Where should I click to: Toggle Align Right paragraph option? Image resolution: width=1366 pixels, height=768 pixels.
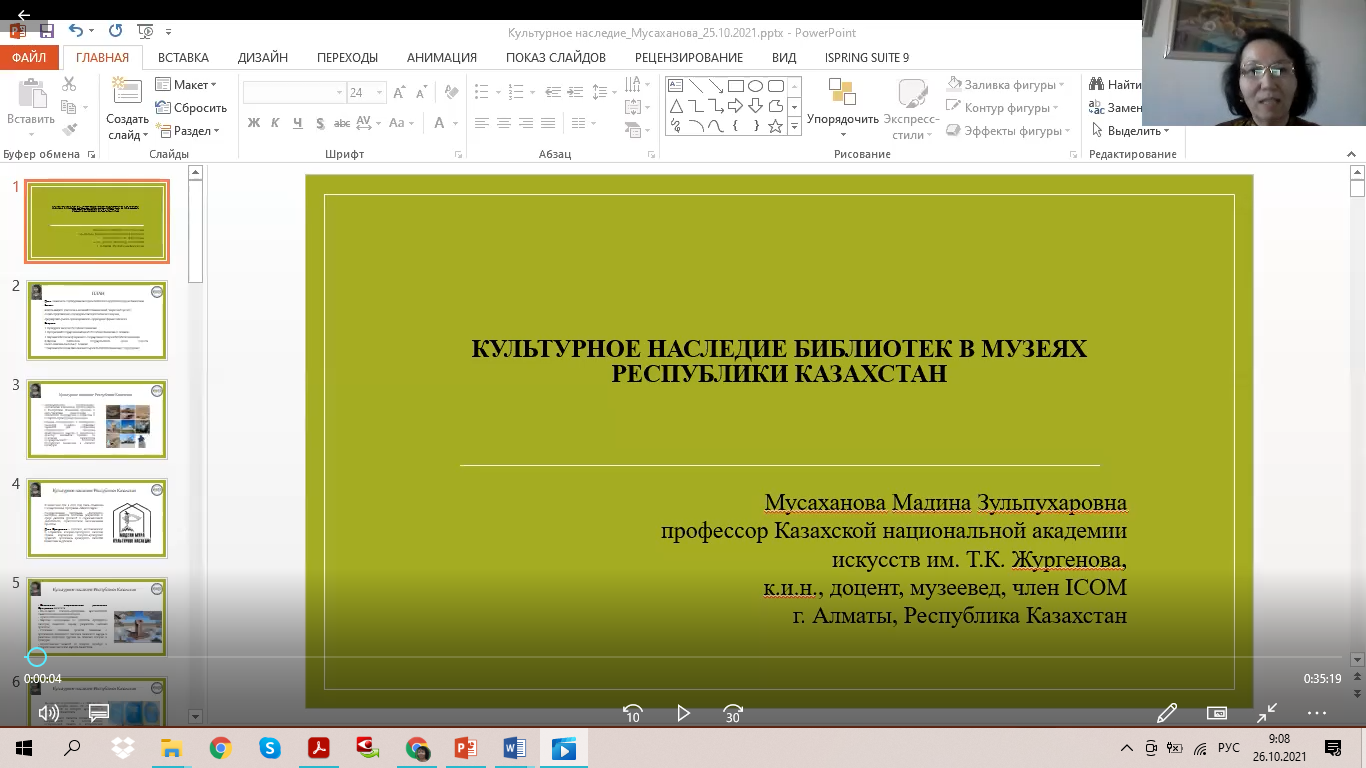click(x=525, y=123)
